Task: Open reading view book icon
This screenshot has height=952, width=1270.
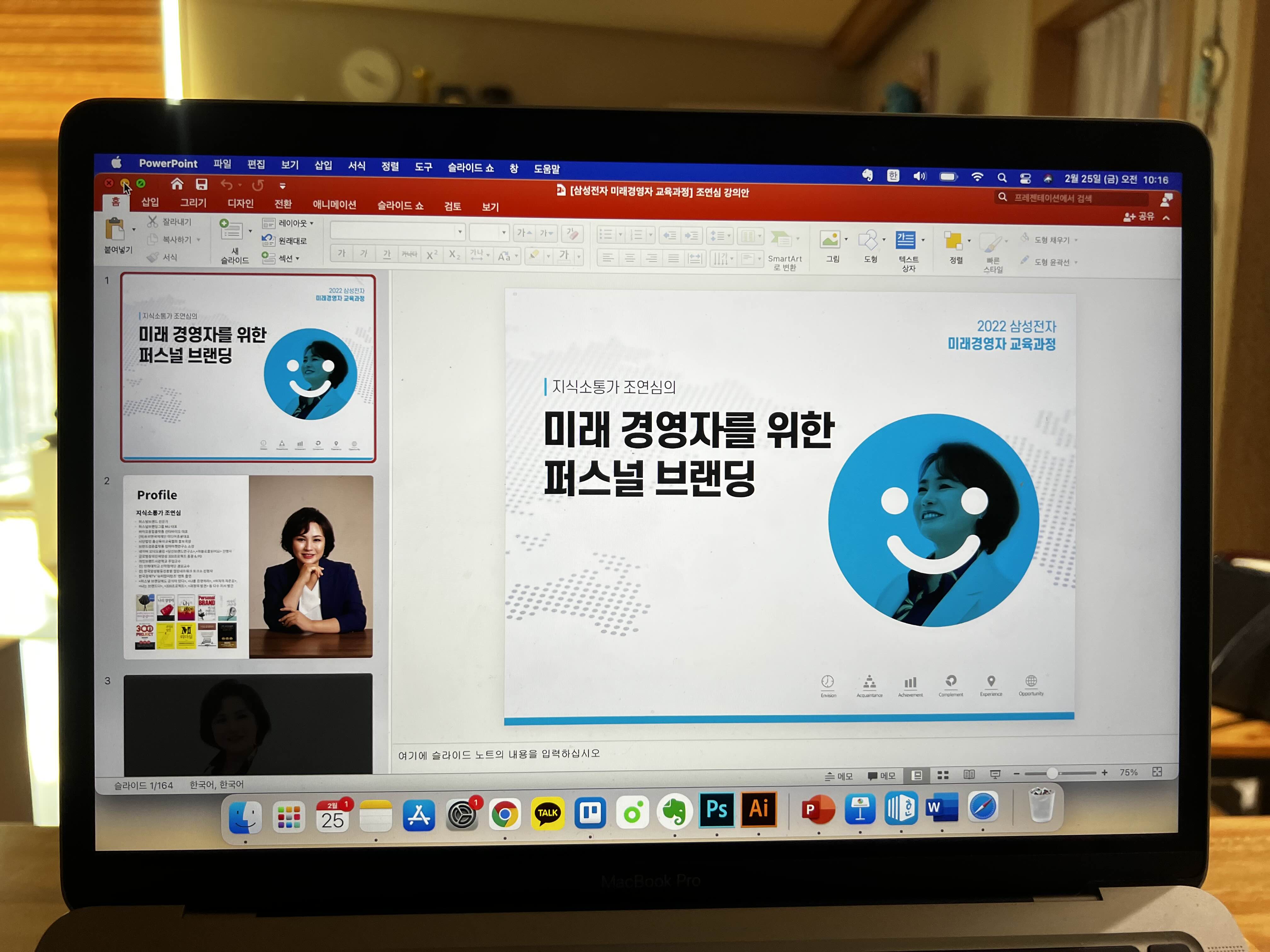Action: (969, 774)
